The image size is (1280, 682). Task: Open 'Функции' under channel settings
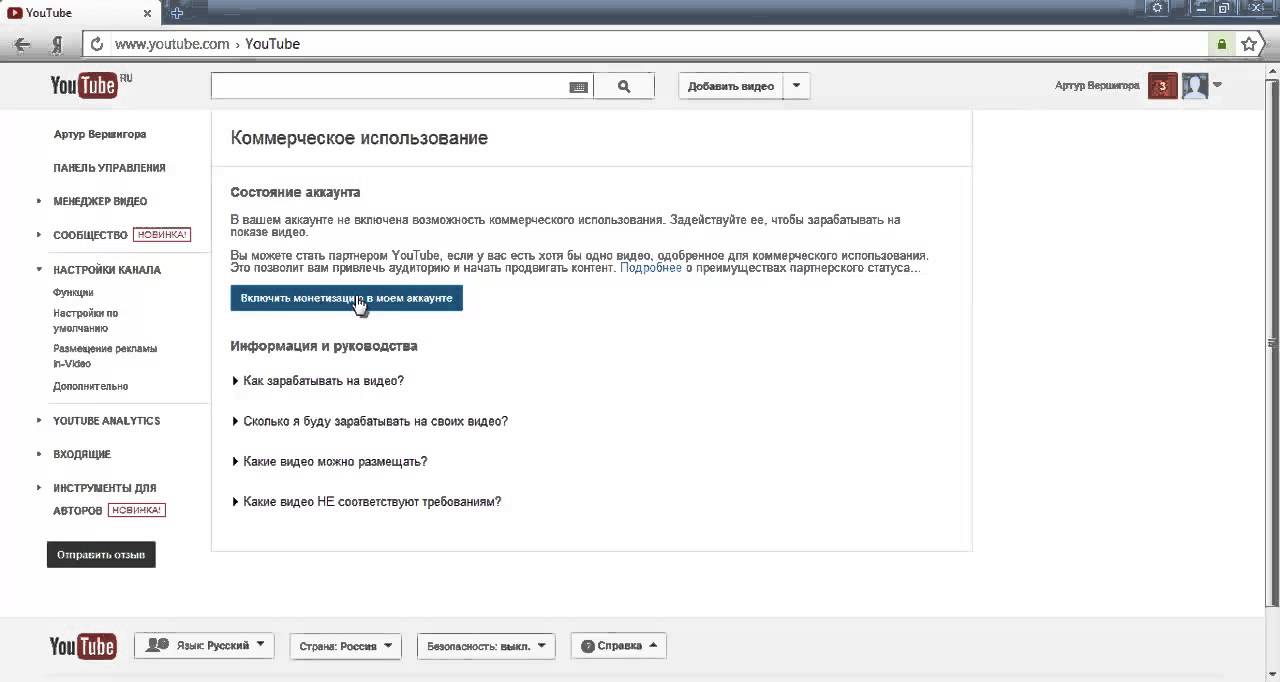point(73,293)
